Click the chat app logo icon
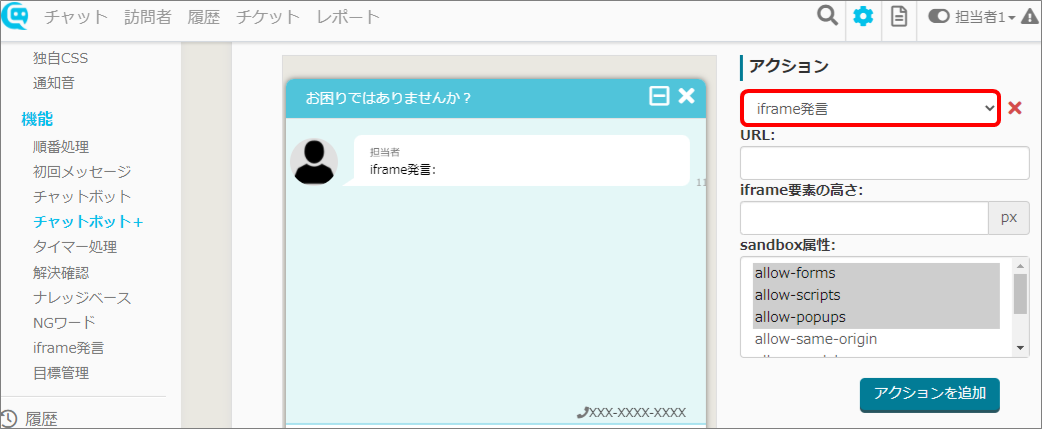This screenshot has width=1042, height=429. pos(15,16)
